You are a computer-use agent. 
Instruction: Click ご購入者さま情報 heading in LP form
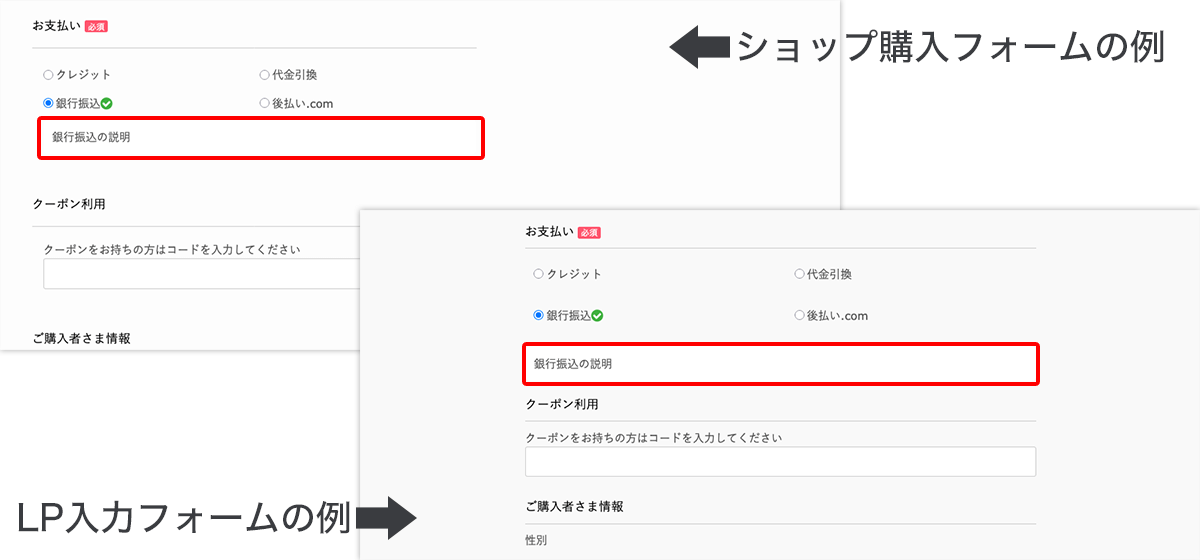(x=575, y=507)
